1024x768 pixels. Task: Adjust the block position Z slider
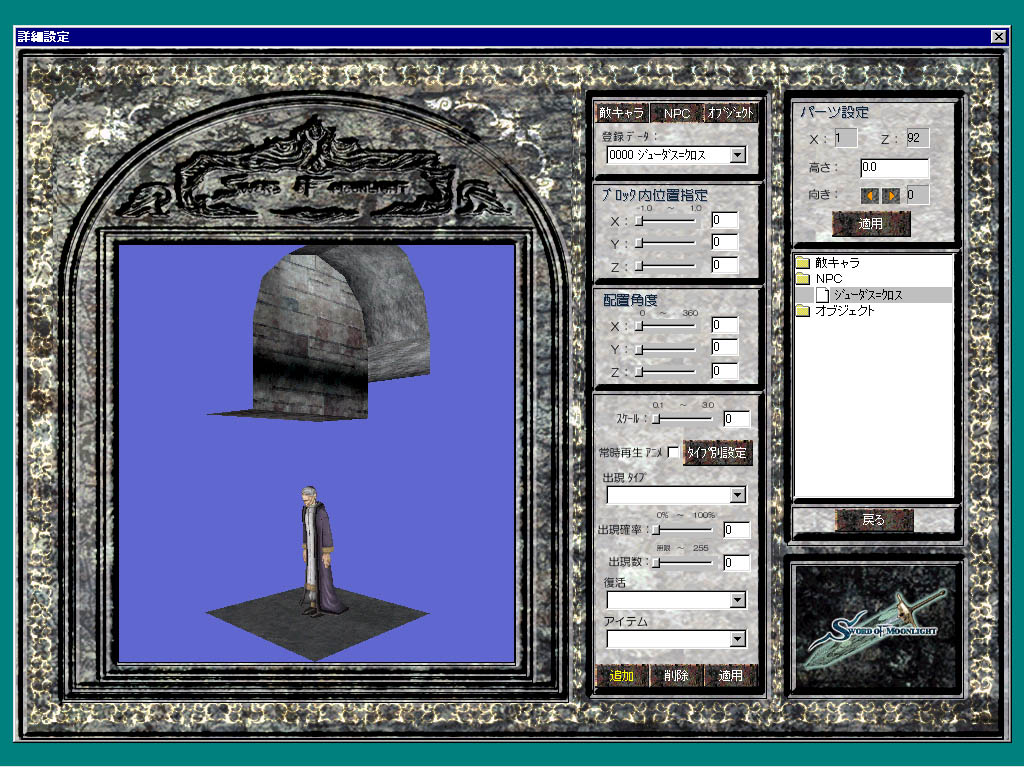coord(665,266)
